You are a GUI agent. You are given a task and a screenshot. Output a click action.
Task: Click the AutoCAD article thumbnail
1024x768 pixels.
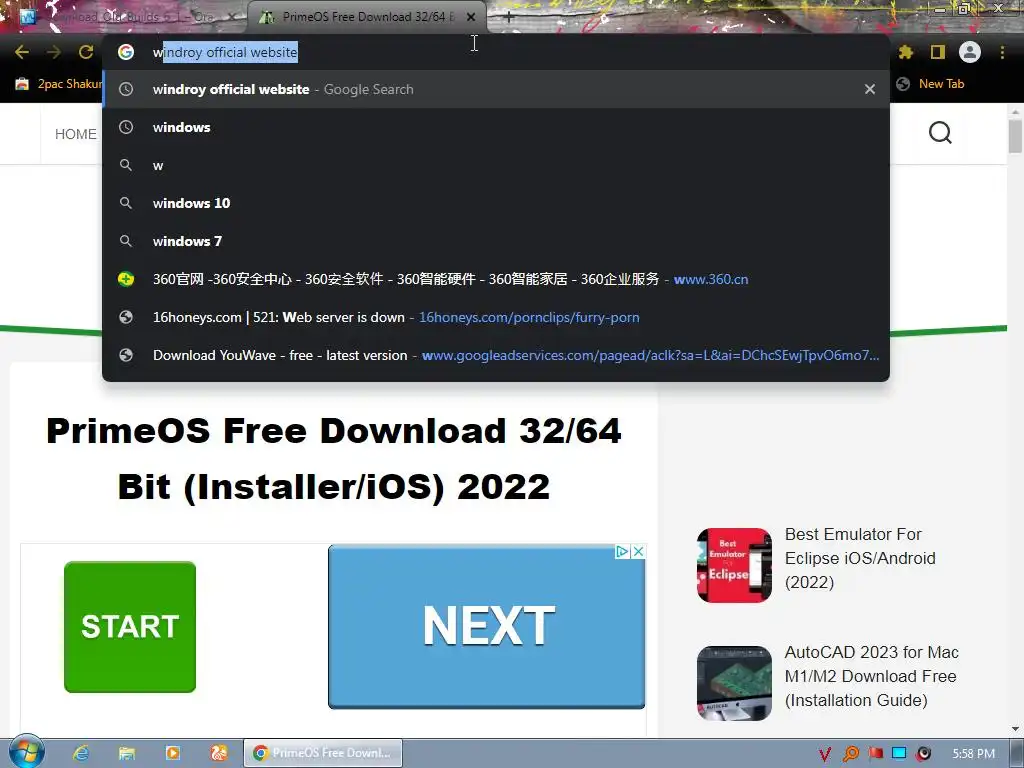pyautogui.click(x=734, y=683)
